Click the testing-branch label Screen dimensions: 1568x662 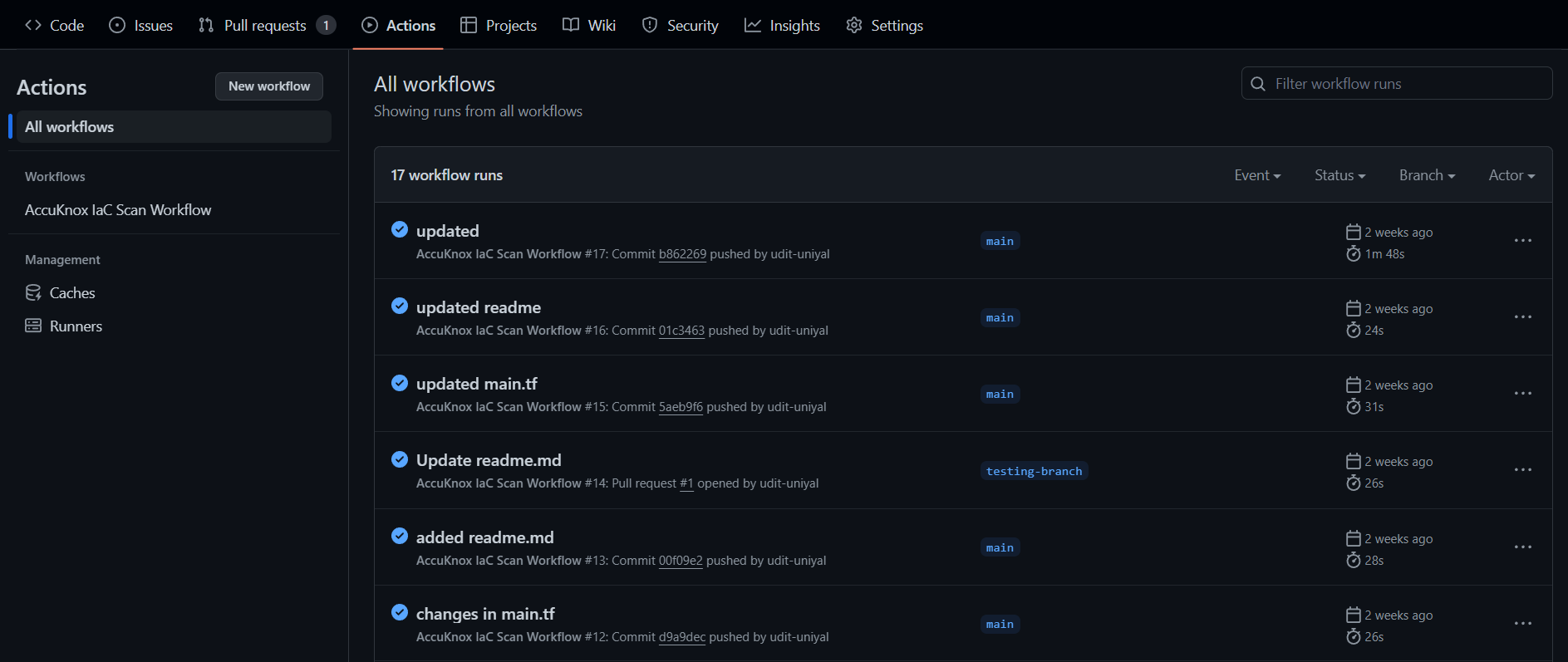[x=1034, y=471]
